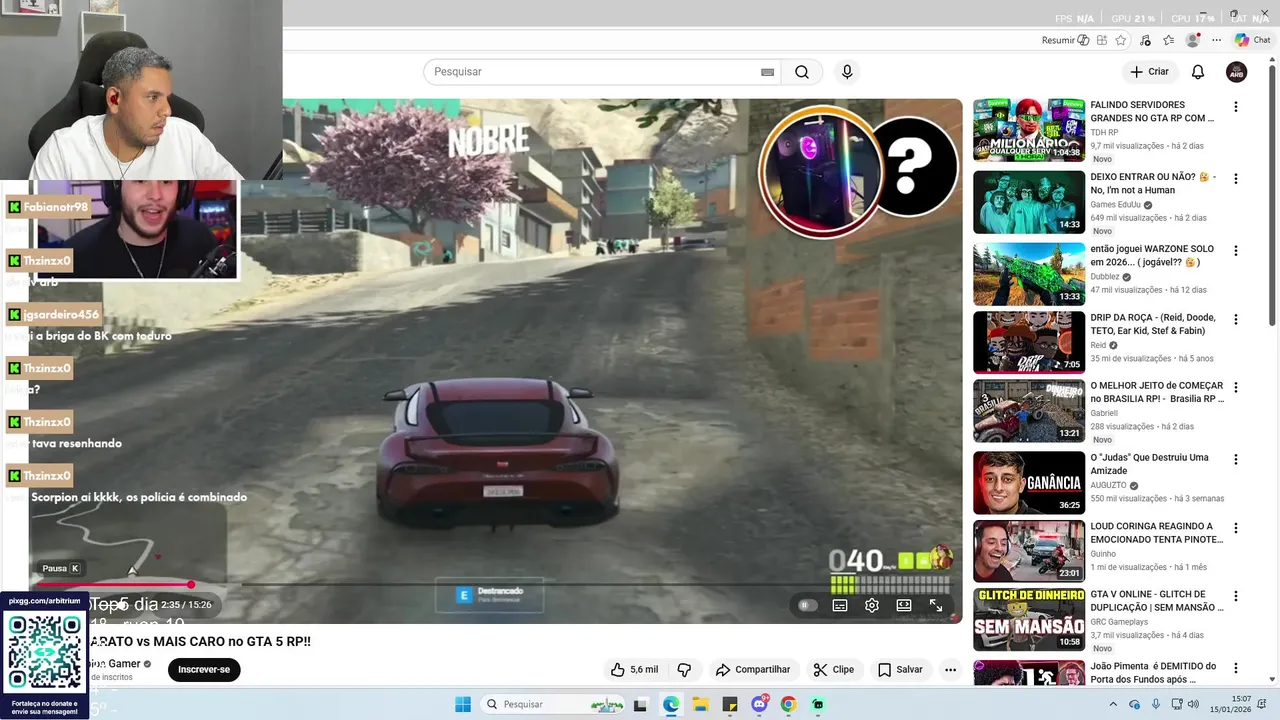This screenshot has width=1280, height=720.
Task: Dislike the video
Action: pos(684,670)
